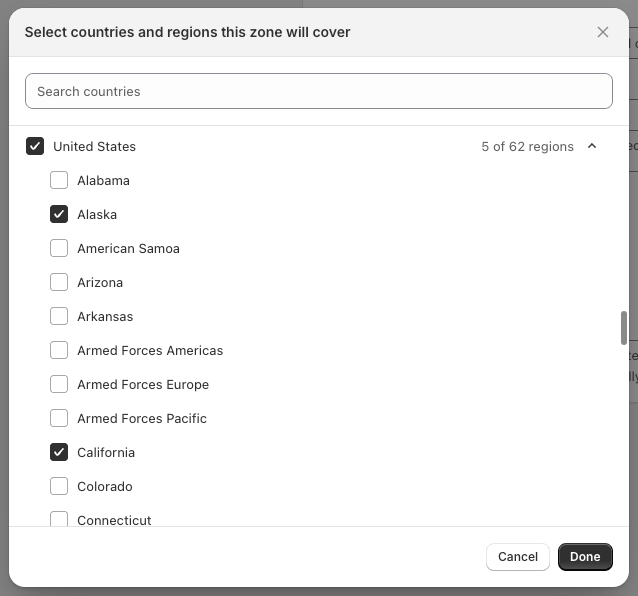Uncheck the Alaska region
Viewport: 638px width, 596px height.
[x=59, y=214]
